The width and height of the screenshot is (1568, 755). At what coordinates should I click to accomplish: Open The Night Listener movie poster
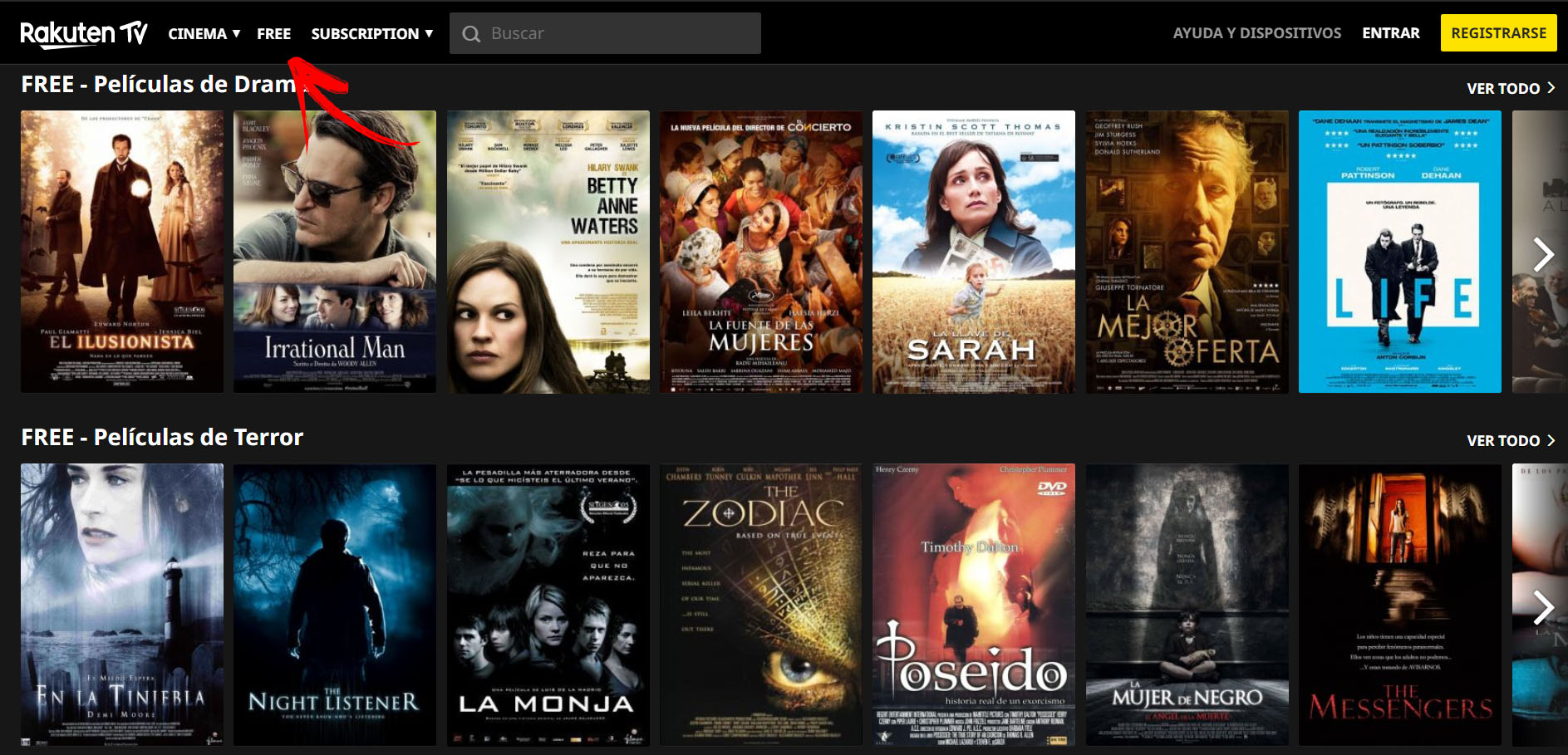tap(335, 605)
